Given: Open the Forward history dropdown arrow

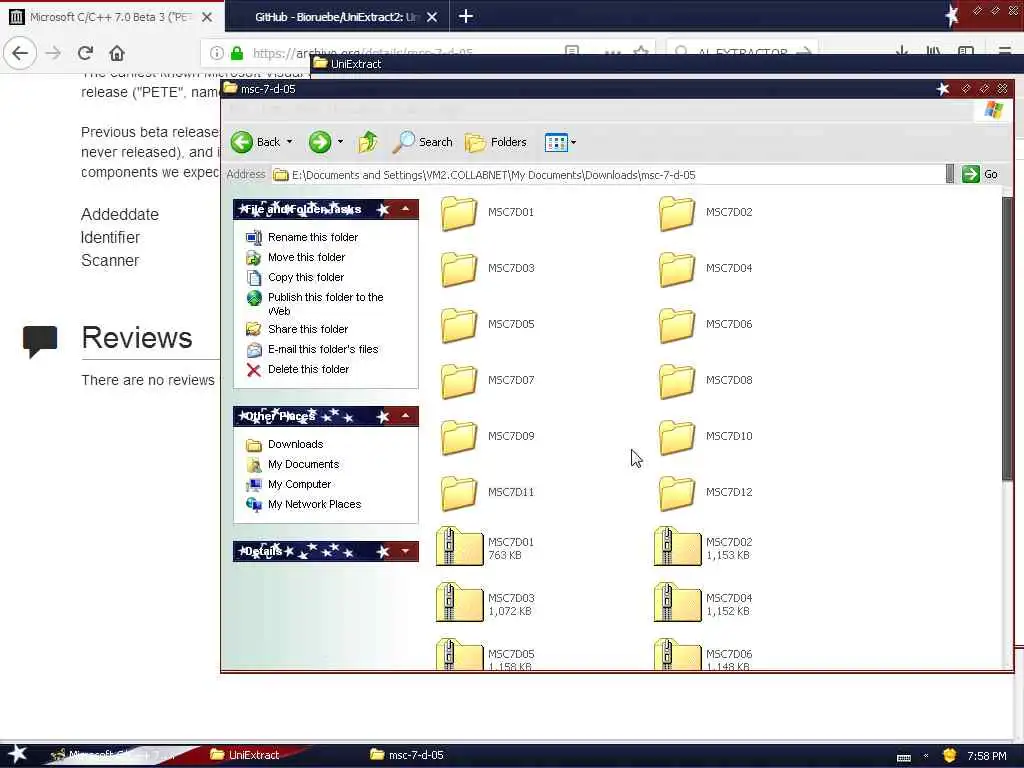Looking at the screenshot, I should (340, 142).
